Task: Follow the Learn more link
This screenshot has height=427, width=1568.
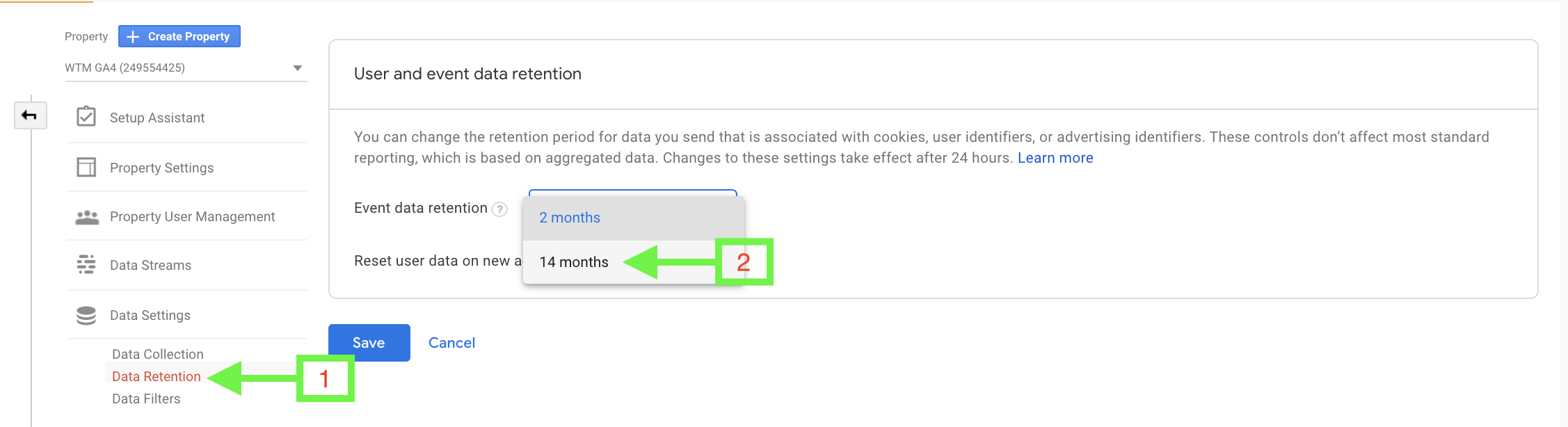Action: [x=1055, y=158]
